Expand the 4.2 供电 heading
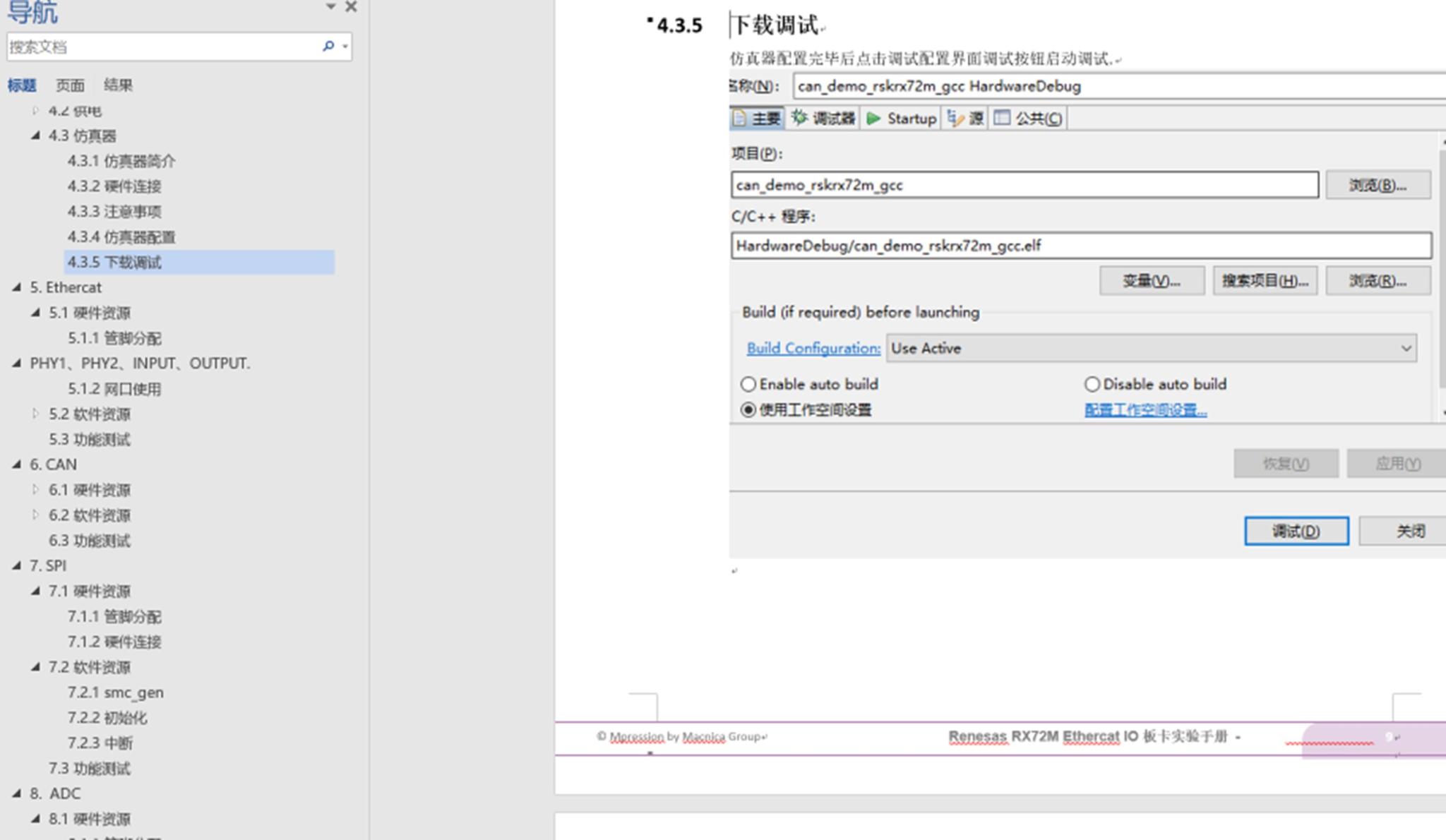The image size is (1446, 840). pyautogui.click(x=35, y=110)
